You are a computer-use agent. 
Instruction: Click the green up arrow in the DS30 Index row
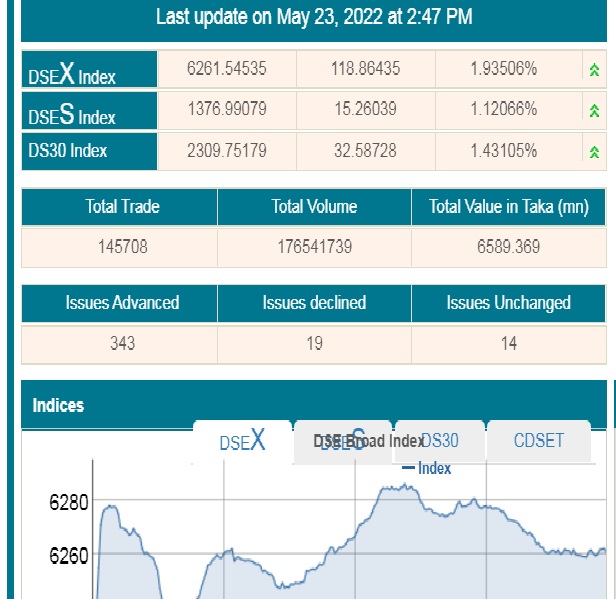tap(594, 152)
